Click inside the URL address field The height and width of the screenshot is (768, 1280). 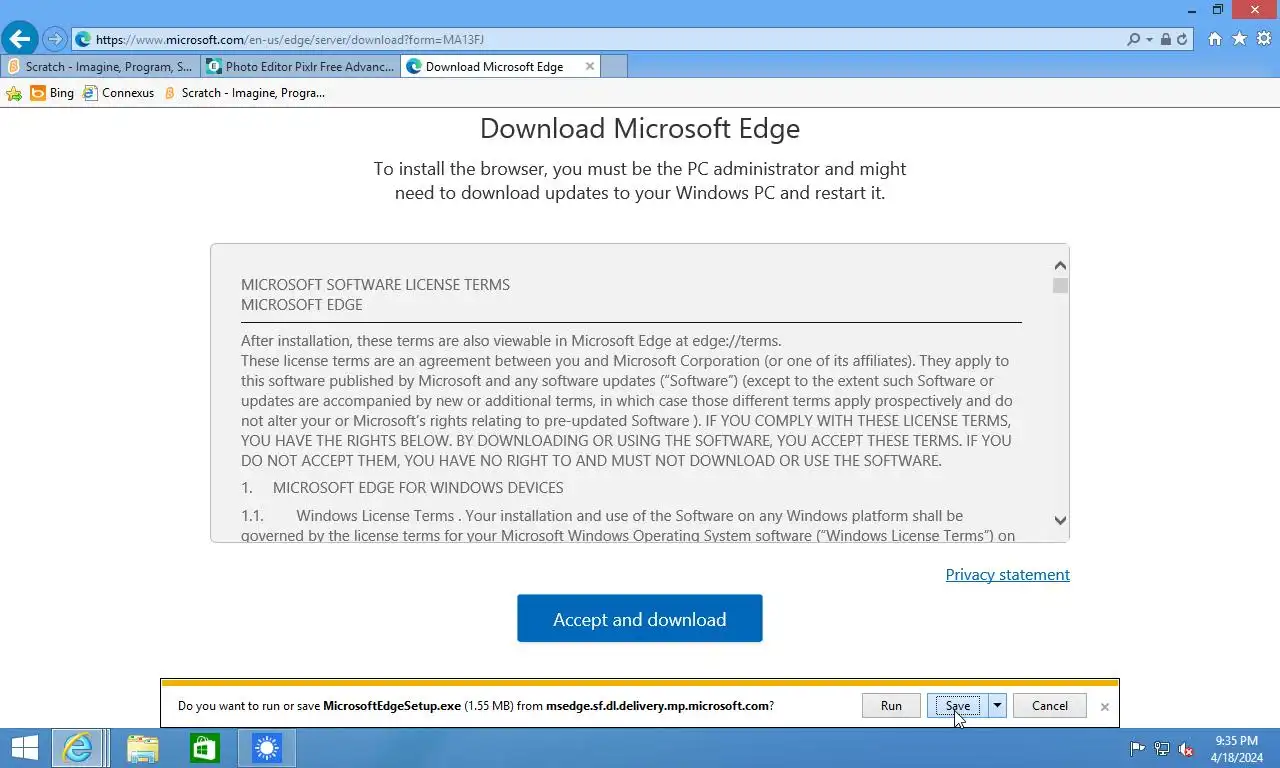click(x=600, y=40)
